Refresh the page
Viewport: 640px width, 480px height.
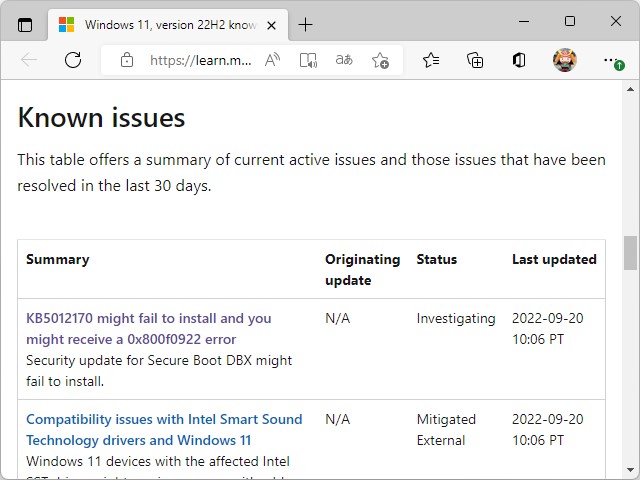73,60
